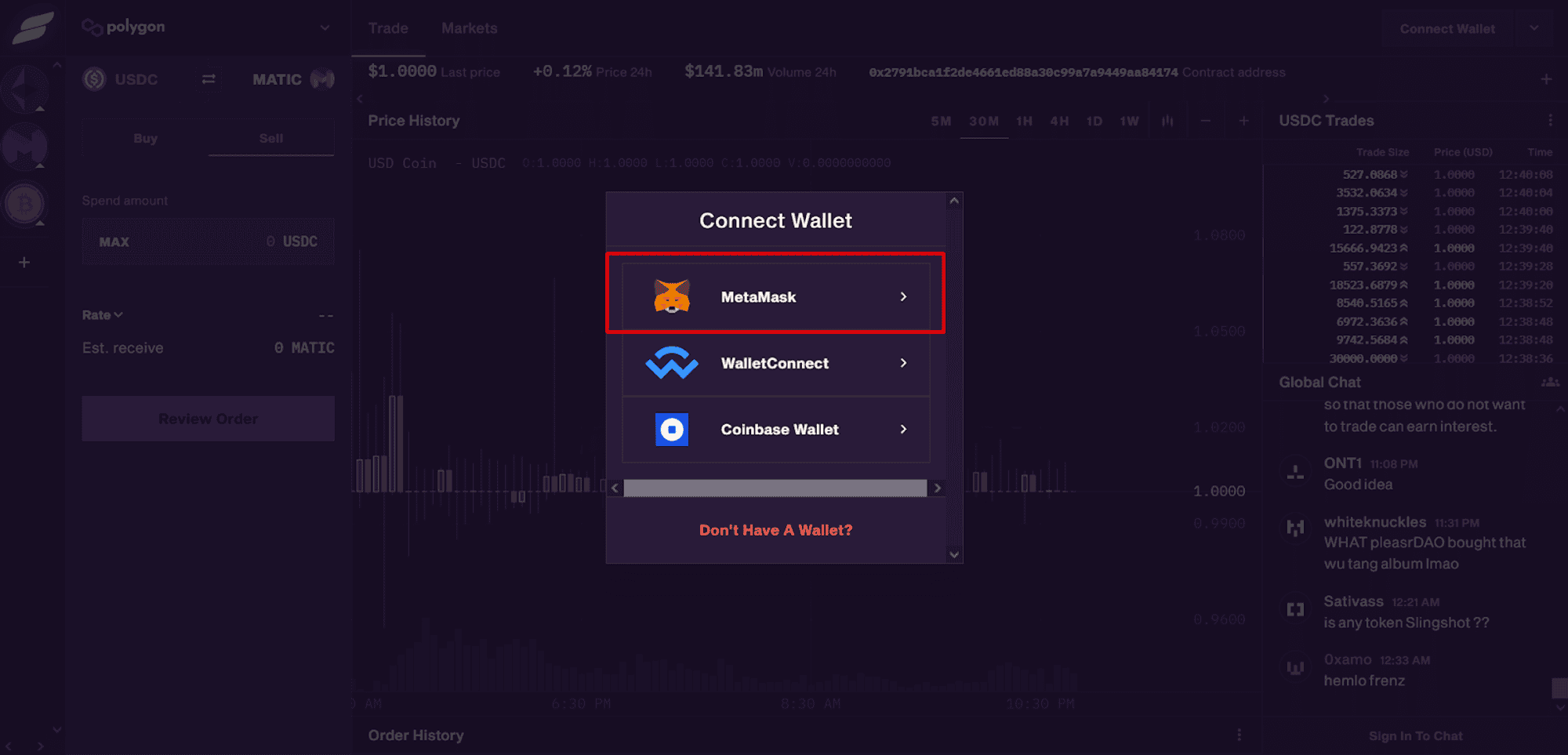The width and height of the screenshot is (1568, 755).
Task: Click the Coinbase Wallet row chevron arrow
Action: 903,430
